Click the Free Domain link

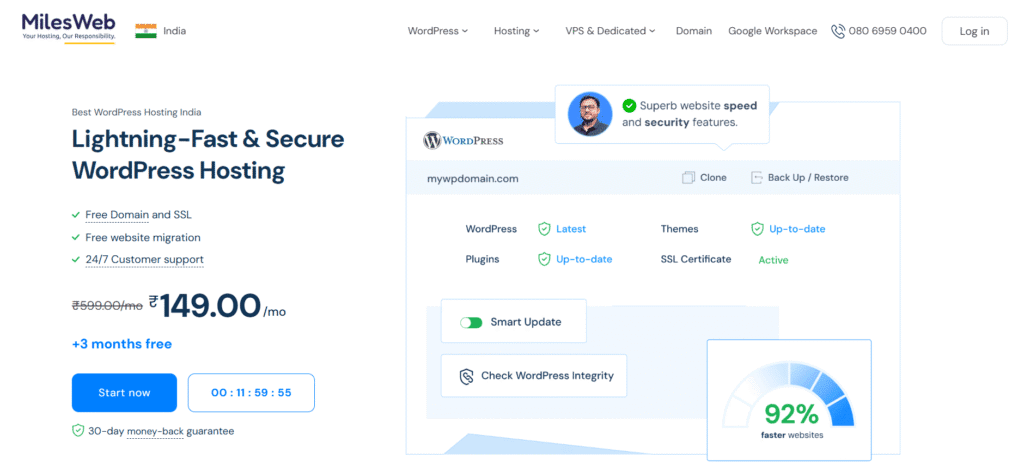(117, 215)
